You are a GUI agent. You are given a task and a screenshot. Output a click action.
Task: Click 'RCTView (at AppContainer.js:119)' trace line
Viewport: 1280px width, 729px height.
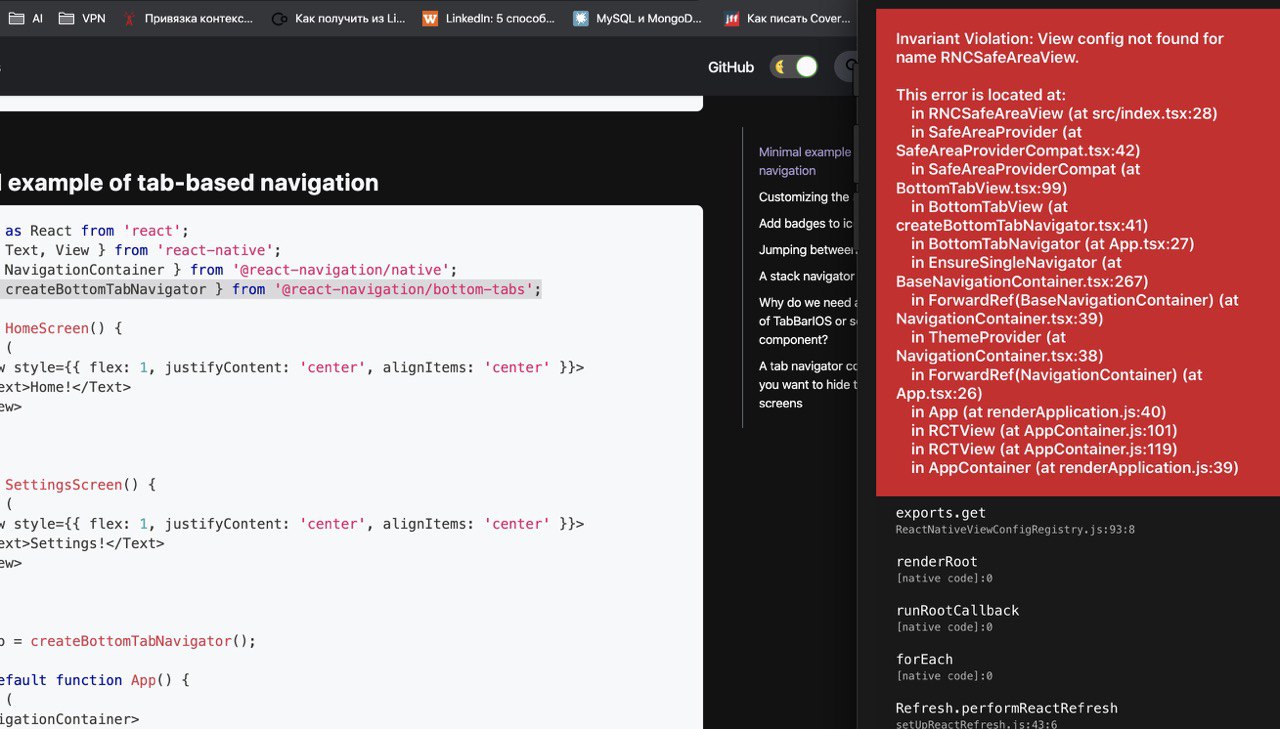(x=1044, y=449)
